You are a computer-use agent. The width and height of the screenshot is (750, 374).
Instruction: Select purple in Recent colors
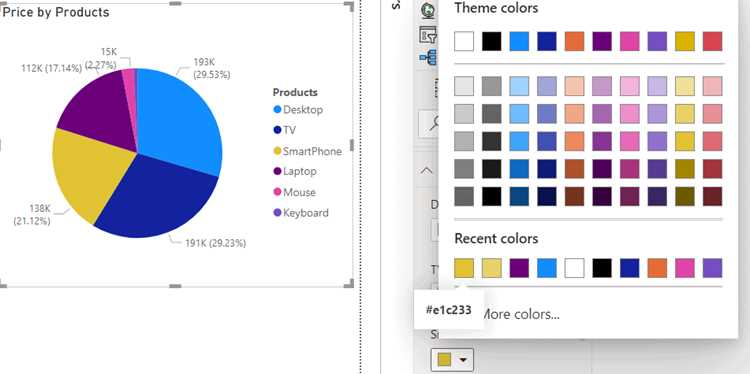coord(519,268)
